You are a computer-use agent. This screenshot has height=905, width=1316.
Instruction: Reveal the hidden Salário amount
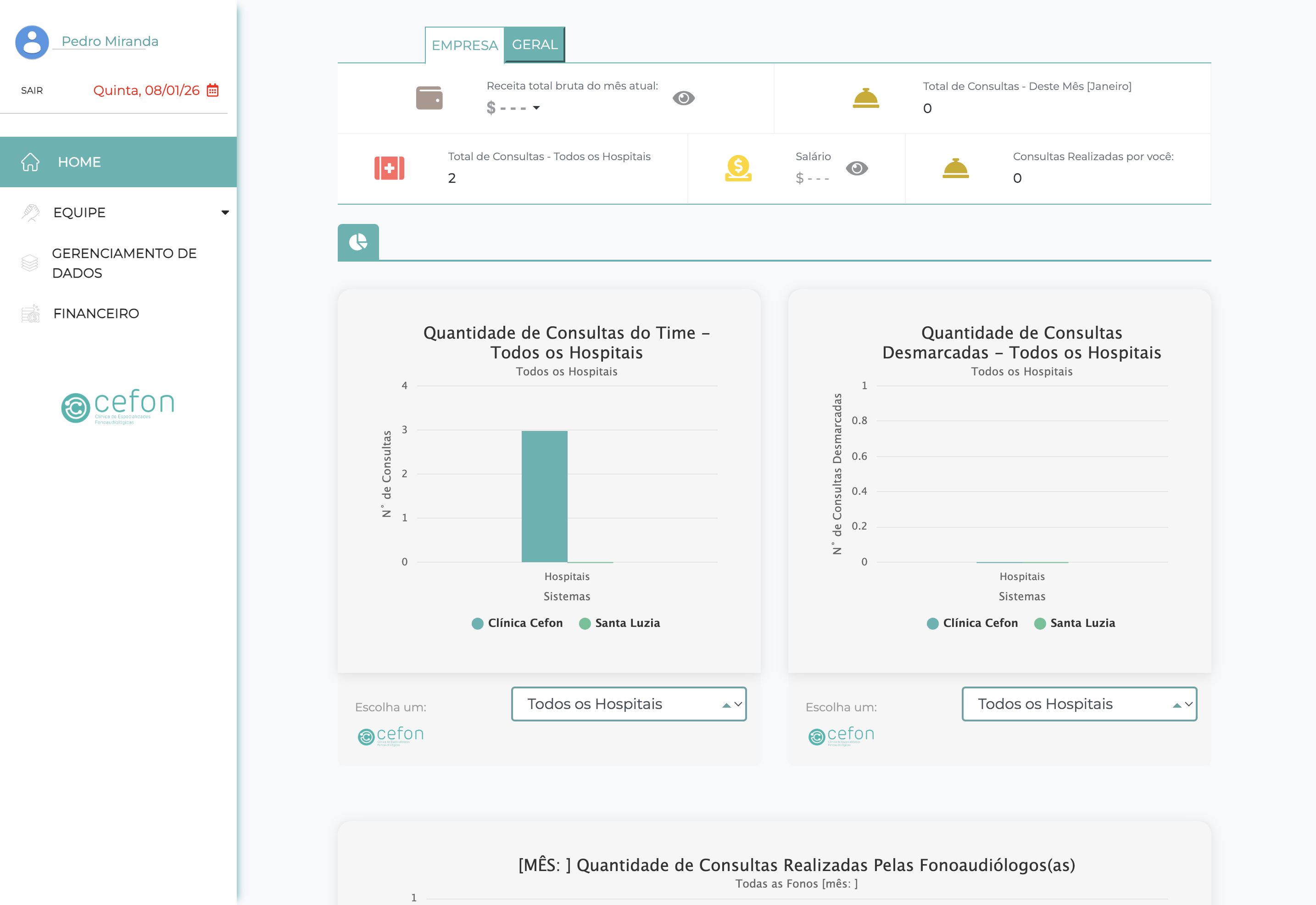pyautogui.click(x=856, y=168)
